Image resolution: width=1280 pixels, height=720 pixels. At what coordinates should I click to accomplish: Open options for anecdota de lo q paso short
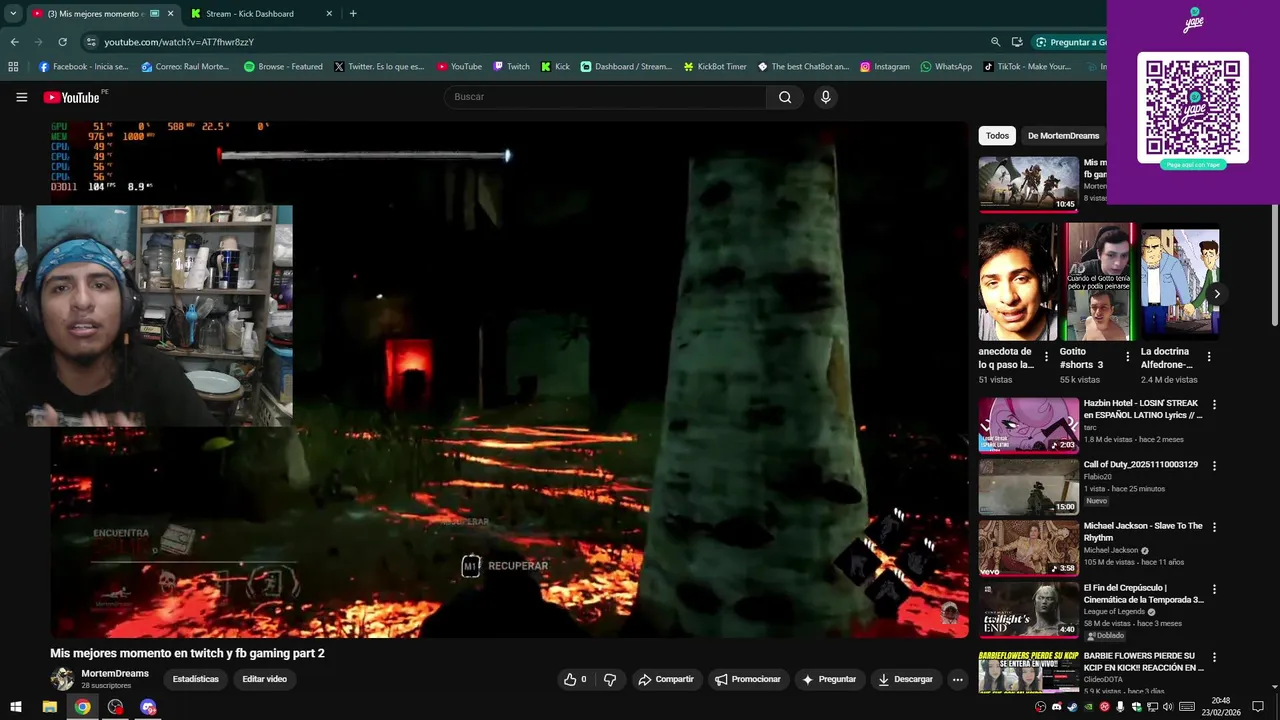point(1047,357)
